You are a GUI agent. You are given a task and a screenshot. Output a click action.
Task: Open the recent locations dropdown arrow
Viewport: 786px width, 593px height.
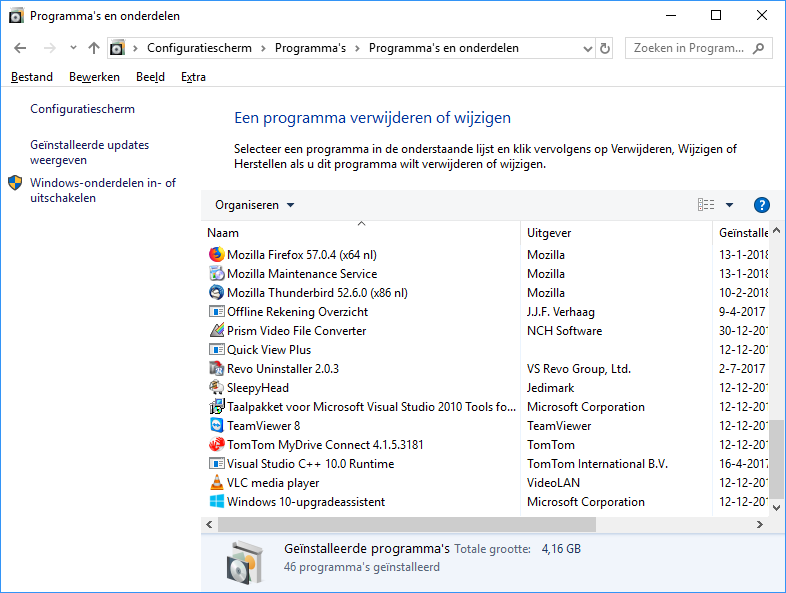coord(73,48)
